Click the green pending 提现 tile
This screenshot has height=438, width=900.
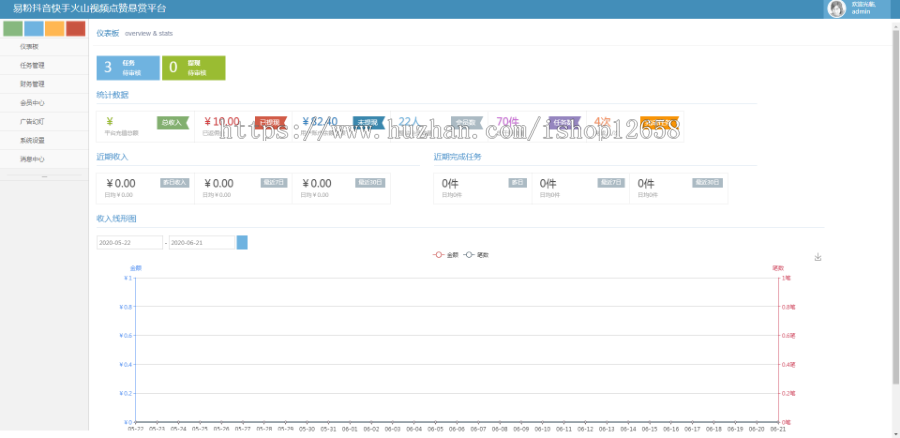click(x=193, y=67)
